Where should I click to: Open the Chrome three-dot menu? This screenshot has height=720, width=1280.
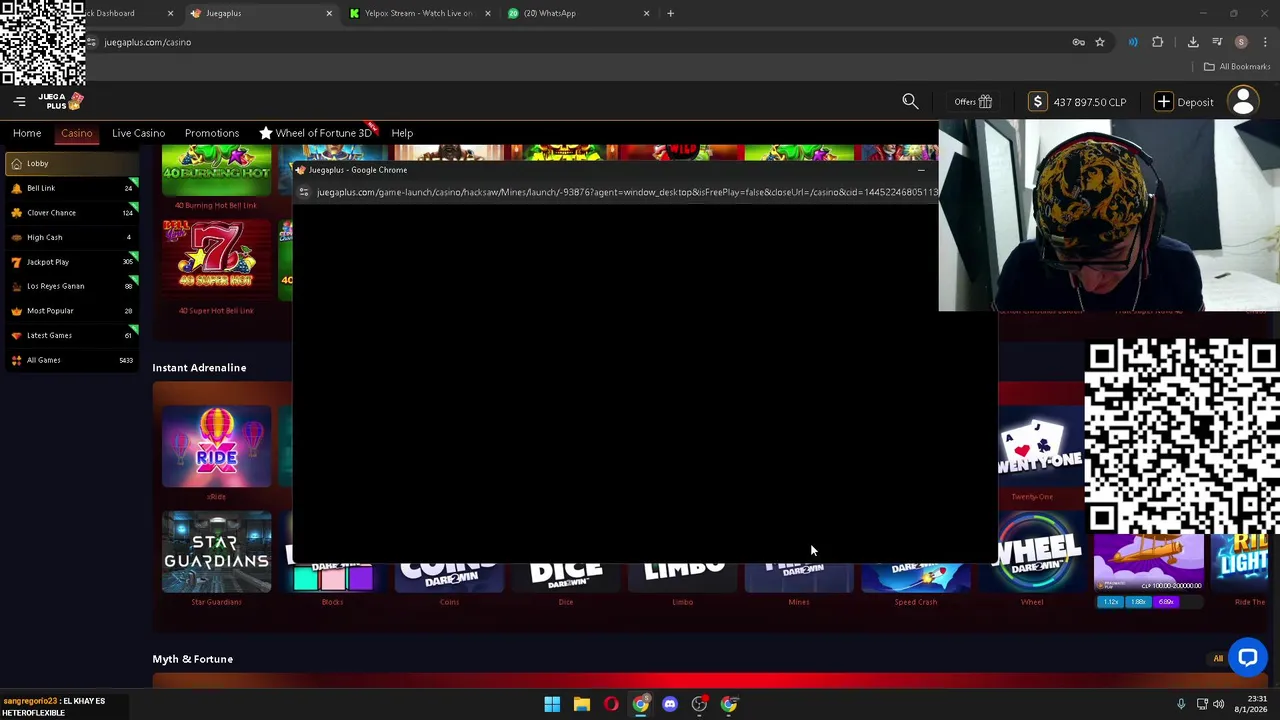click(x=1266, y=42)
